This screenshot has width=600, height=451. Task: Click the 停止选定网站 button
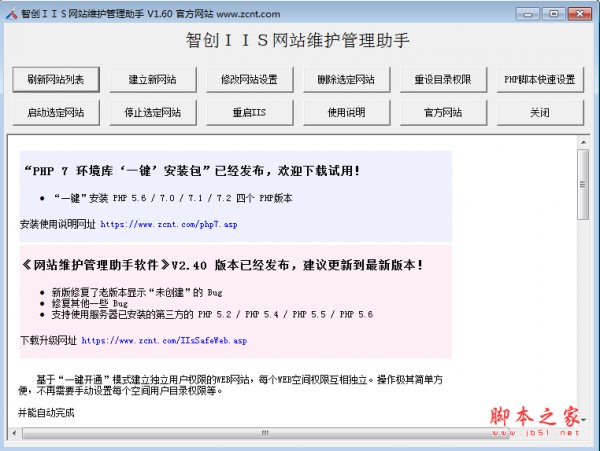[153, 112]
